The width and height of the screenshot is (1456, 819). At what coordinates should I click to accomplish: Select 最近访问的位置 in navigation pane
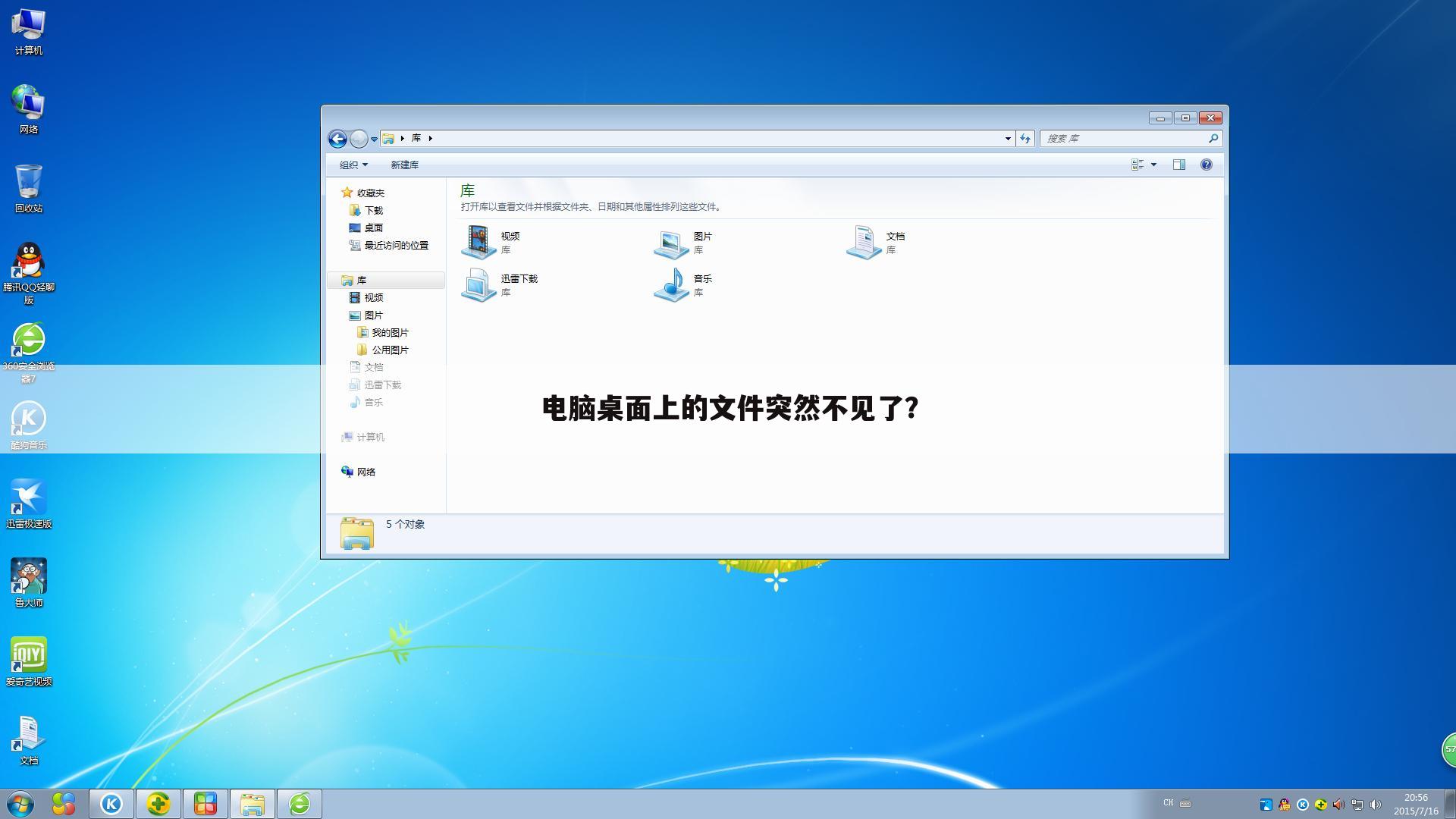pyautogui.click(x=389, y=245)
